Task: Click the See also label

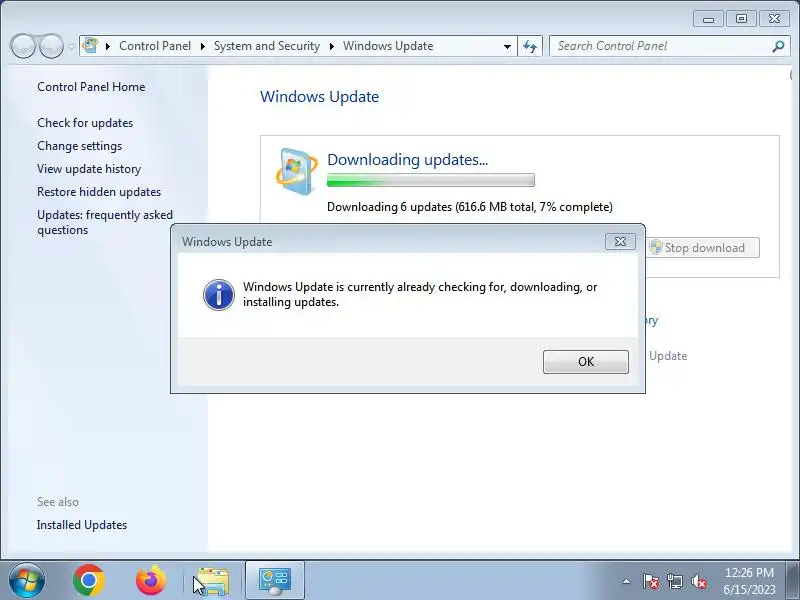Action: (58, 502)
